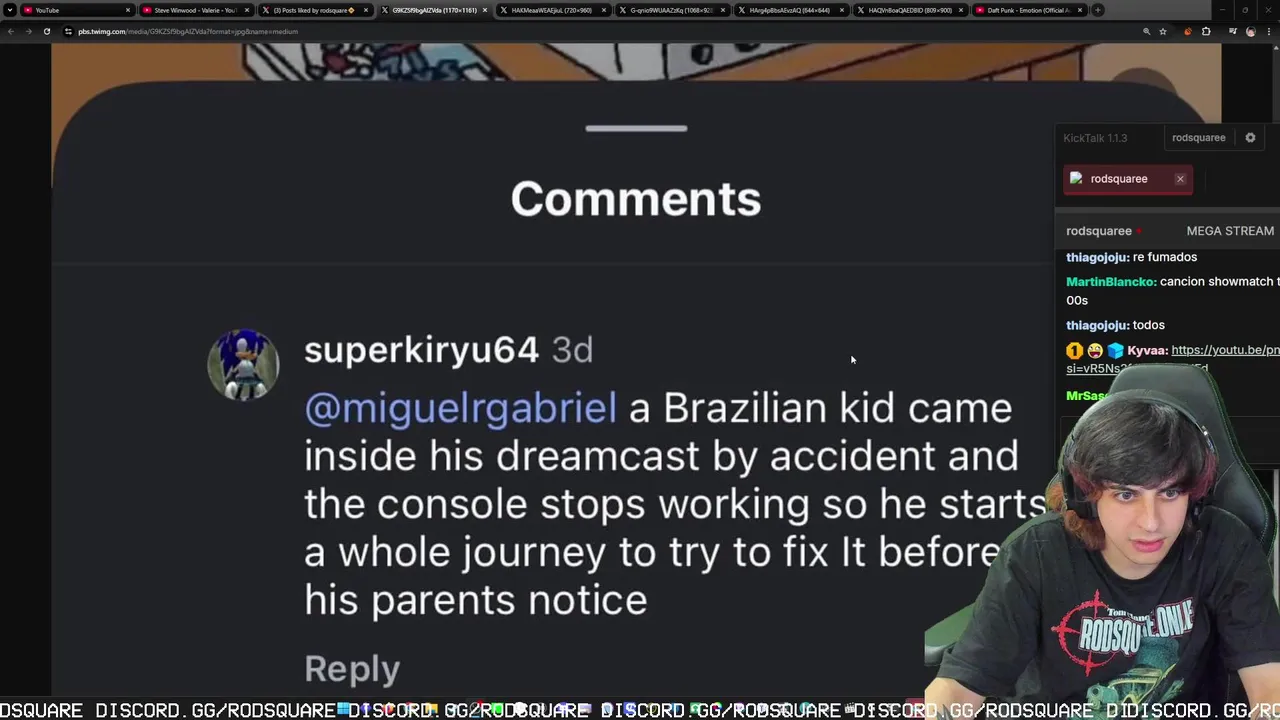Open KickTalk settings gear icon
The width and height of the screenshot is (1280, 720).
[1250, 138]
